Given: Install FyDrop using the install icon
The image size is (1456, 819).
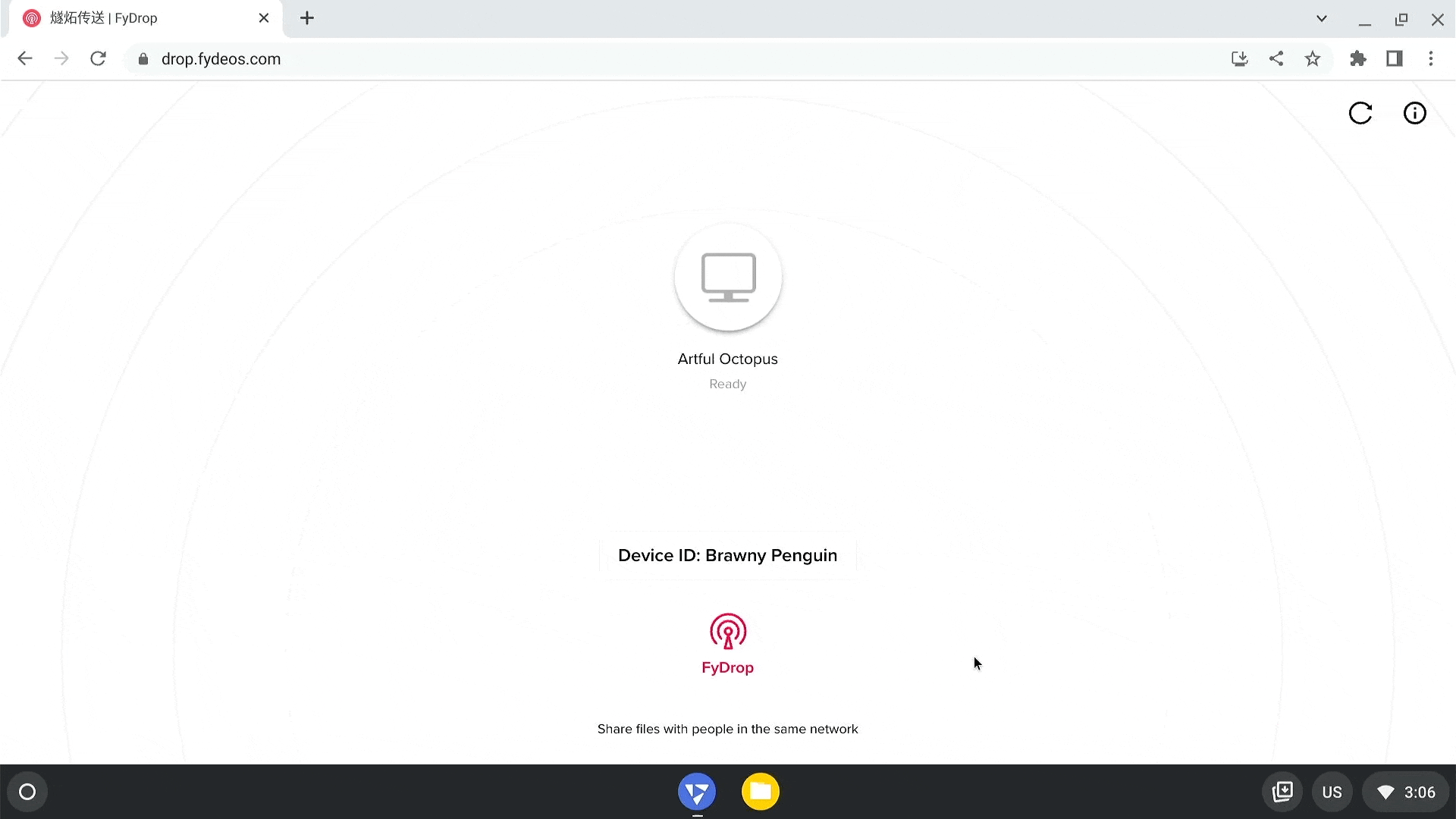Looking at the screenshot, I should [1239, 58].
